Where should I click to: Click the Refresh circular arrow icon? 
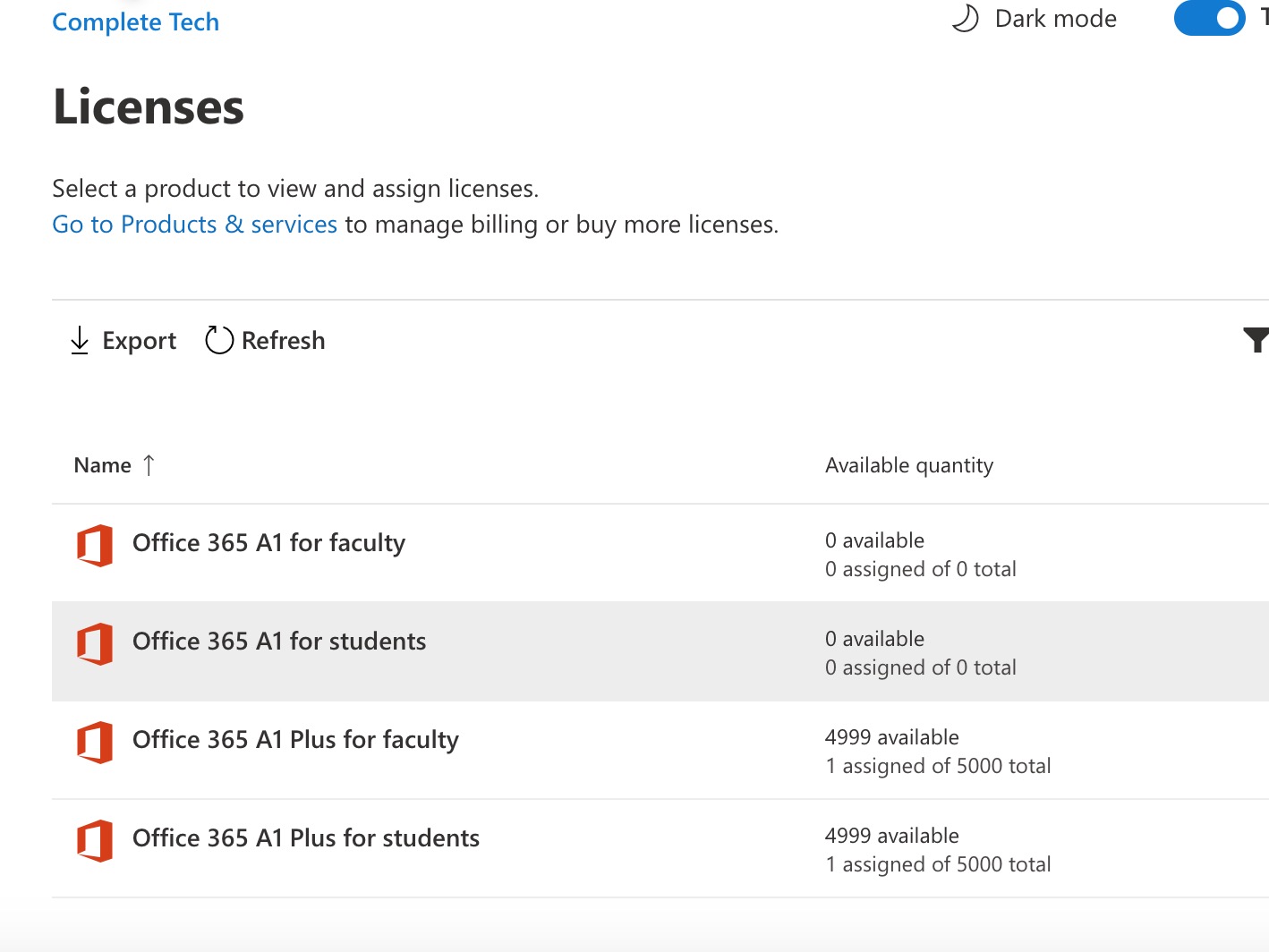(x=219, y=340)
